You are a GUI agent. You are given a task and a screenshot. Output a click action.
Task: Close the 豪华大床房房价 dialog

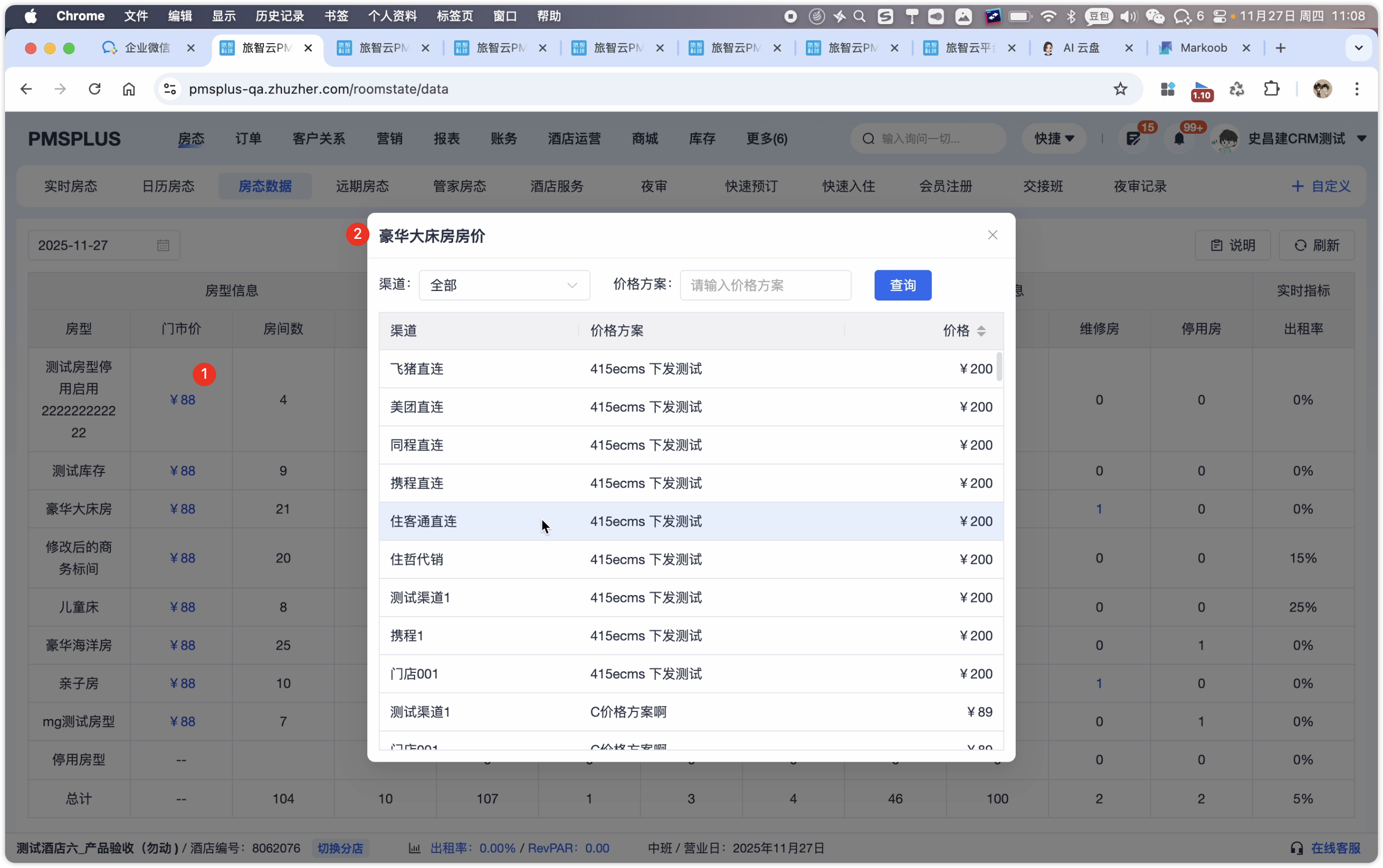992,235
